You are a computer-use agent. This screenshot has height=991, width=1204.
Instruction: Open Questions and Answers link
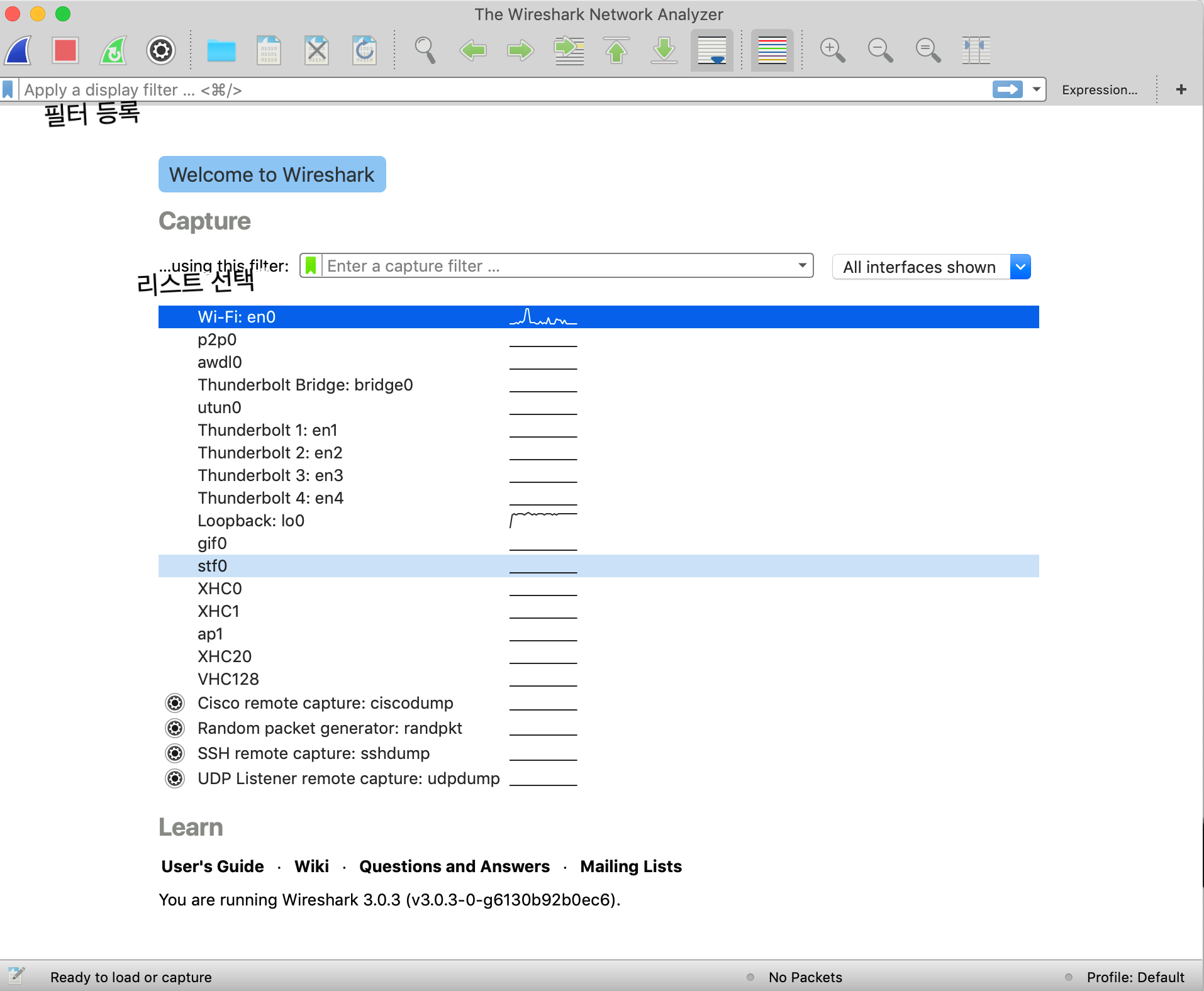point(454,866)
